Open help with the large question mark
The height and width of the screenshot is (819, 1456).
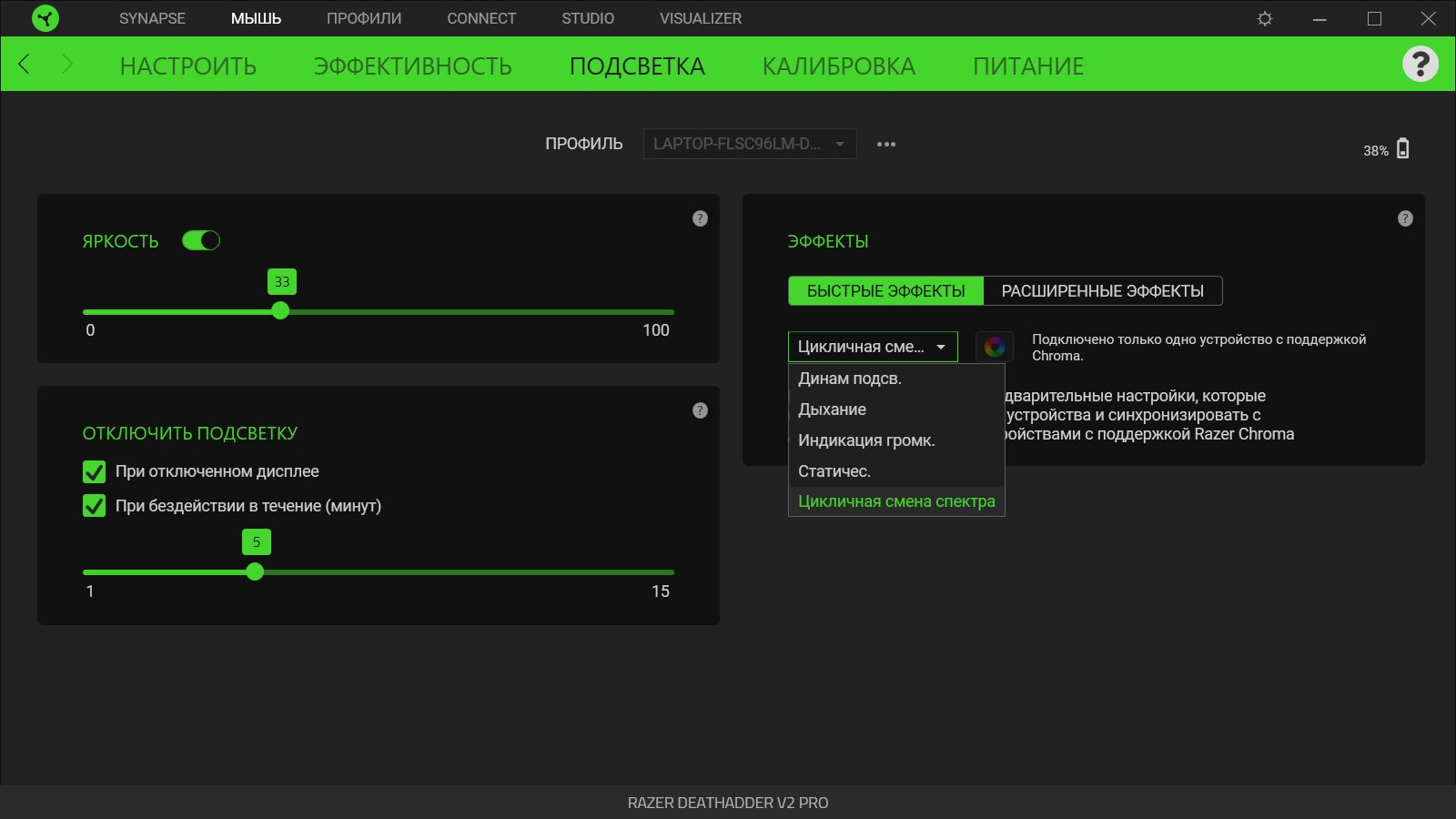[1421, 64]
